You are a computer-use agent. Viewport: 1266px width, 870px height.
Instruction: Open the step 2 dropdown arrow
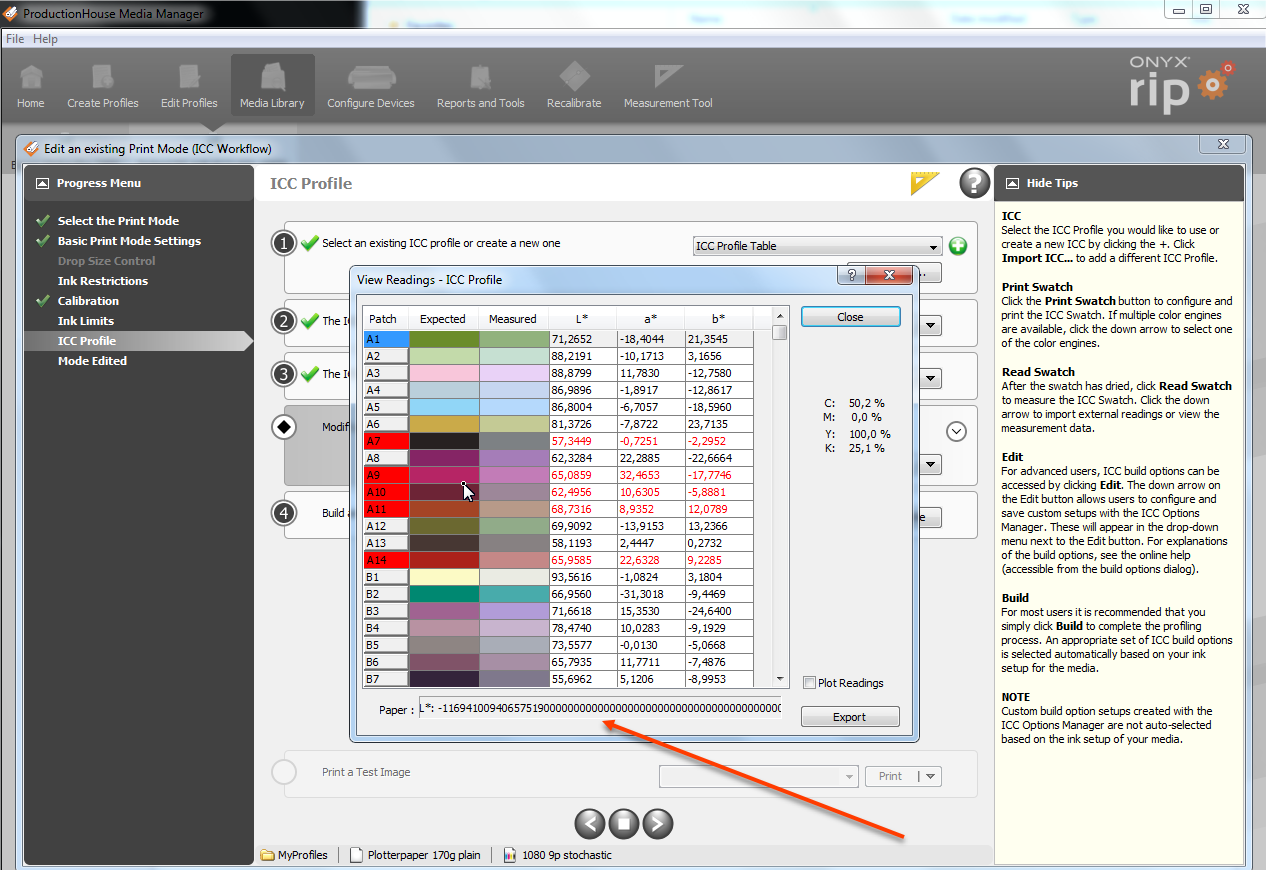click(932, 325)
